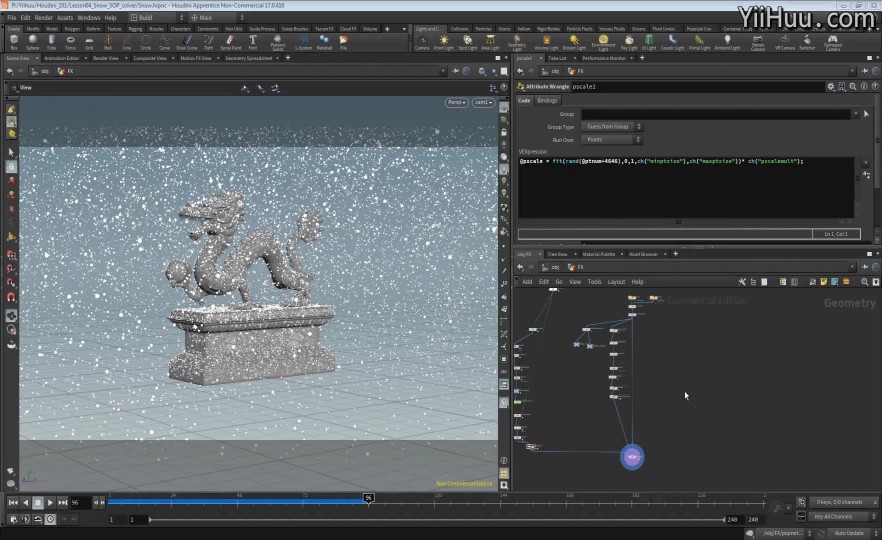Switch to the Geometry Spreadsheet tab
Viewport: 882px width, 540px height.
[249, 58]
